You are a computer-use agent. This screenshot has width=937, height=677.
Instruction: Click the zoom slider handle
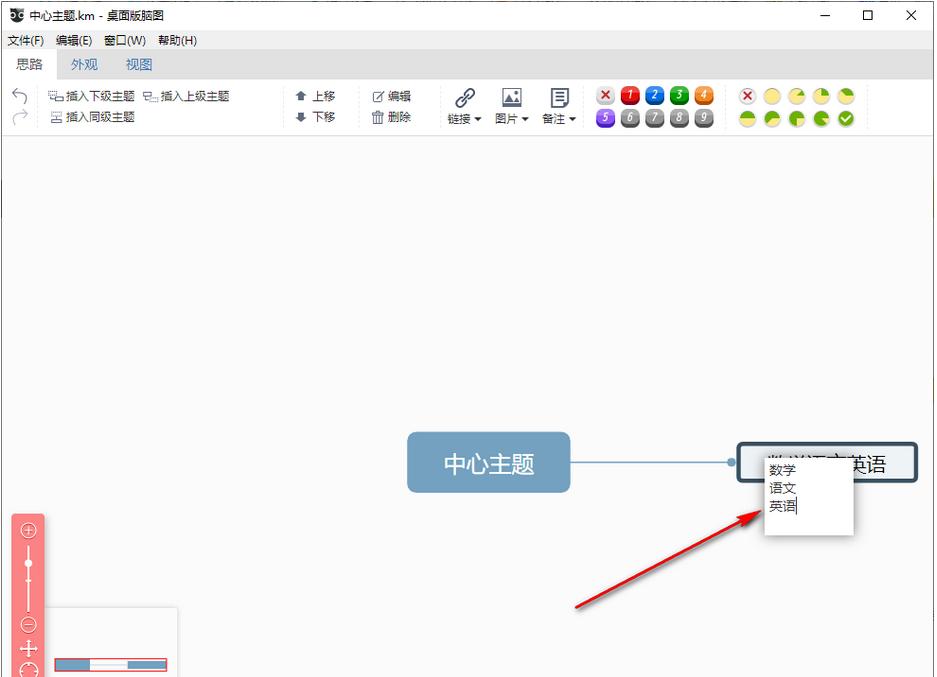28,563
